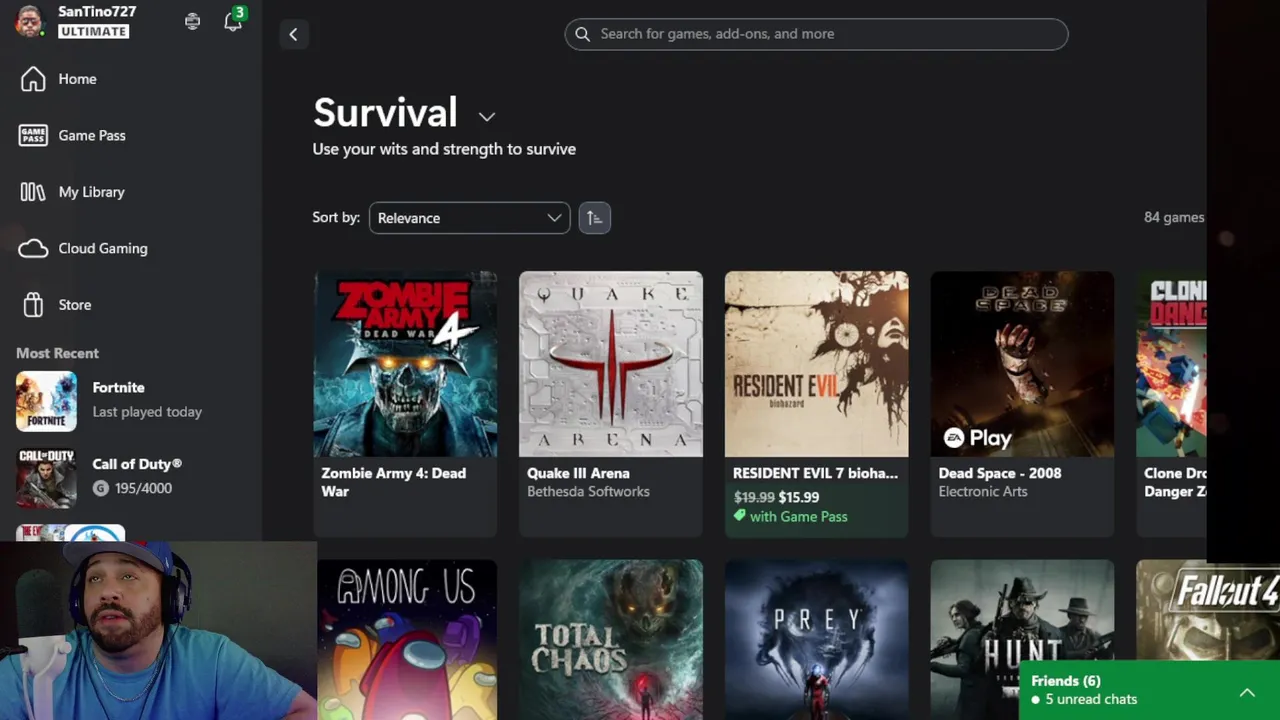Click the print/device icon beside notifications
Image resolution: width=1280 pixels, height=720 pixels.
point(192,21)
